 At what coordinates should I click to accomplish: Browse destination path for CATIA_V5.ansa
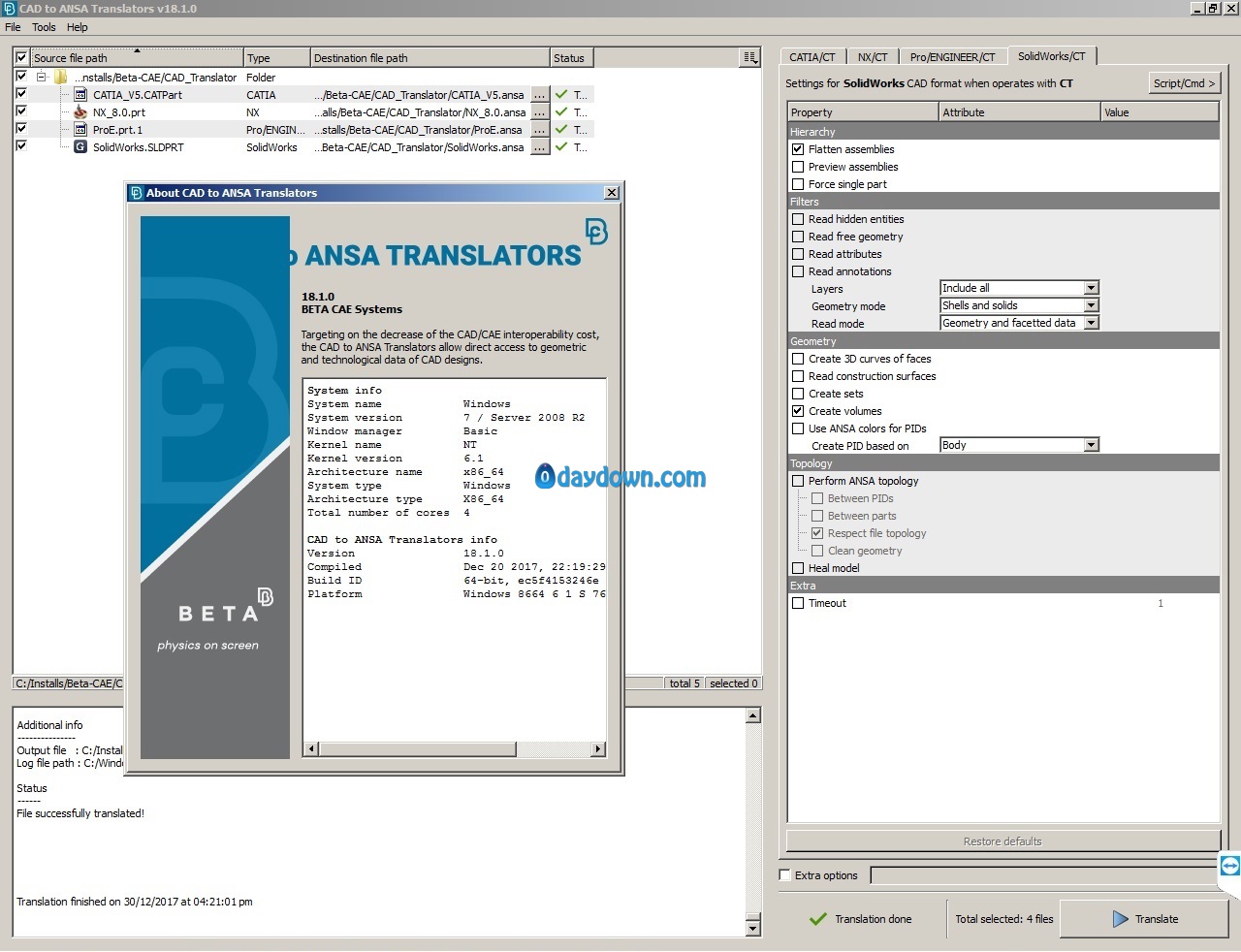tap(540, 95)
